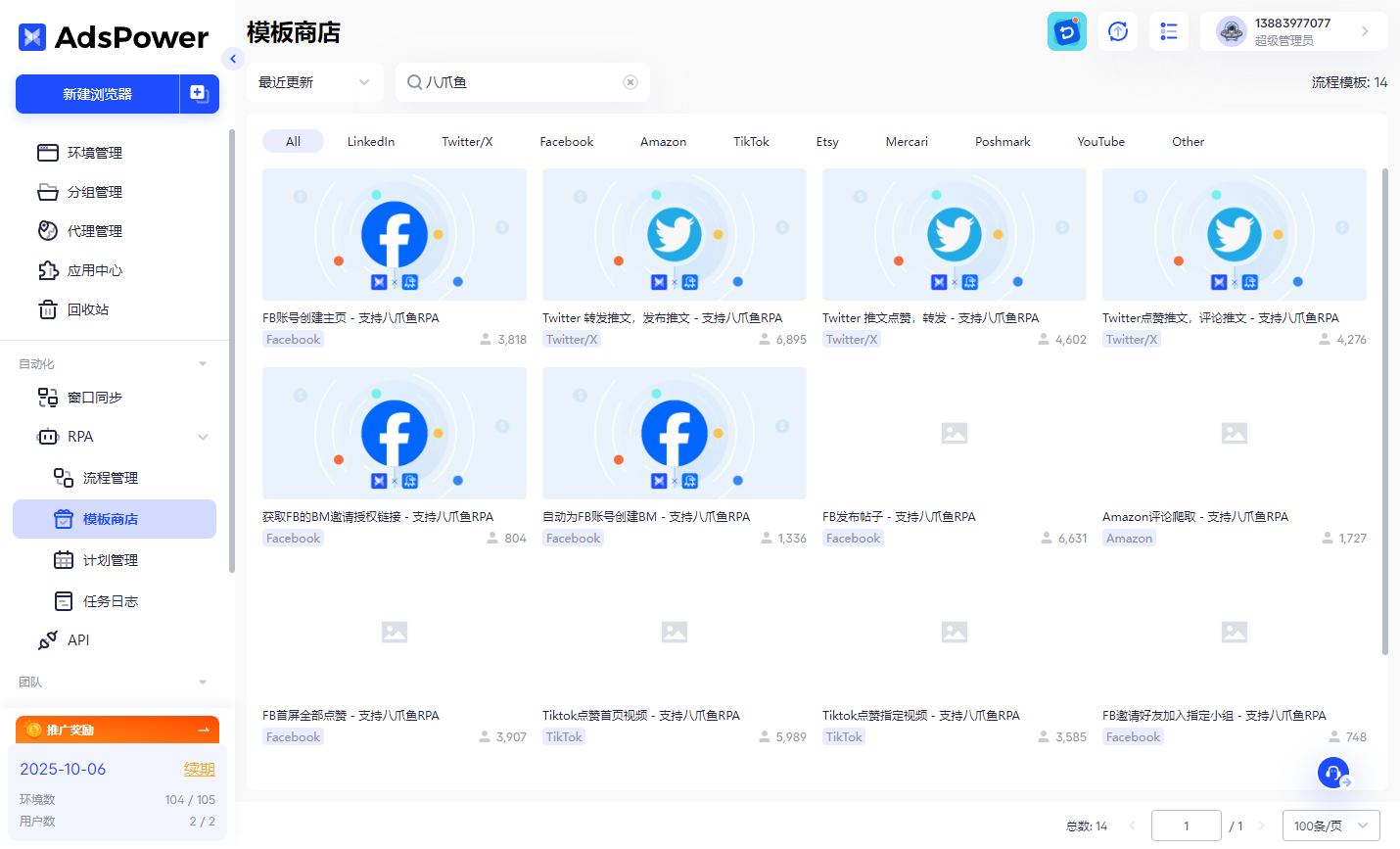Clear the 八爪鱼 search text
Image resolution: width=1400 pixels, height=849 pixels.
(630, 82)
